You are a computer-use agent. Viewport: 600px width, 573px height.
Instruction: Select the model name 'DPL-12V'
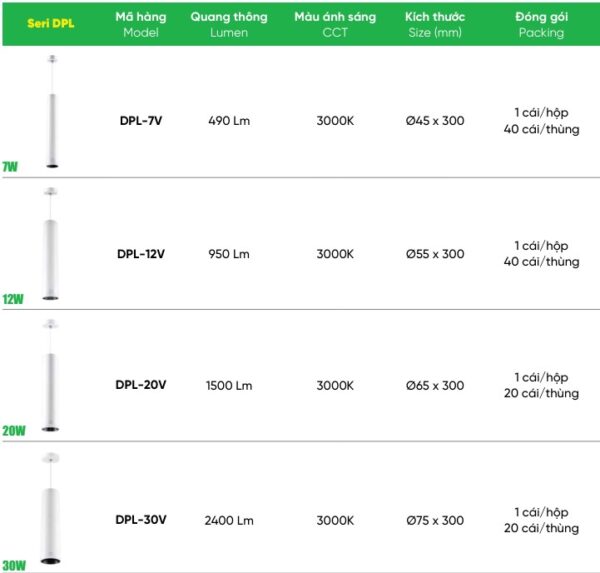(x=141, y=254)
